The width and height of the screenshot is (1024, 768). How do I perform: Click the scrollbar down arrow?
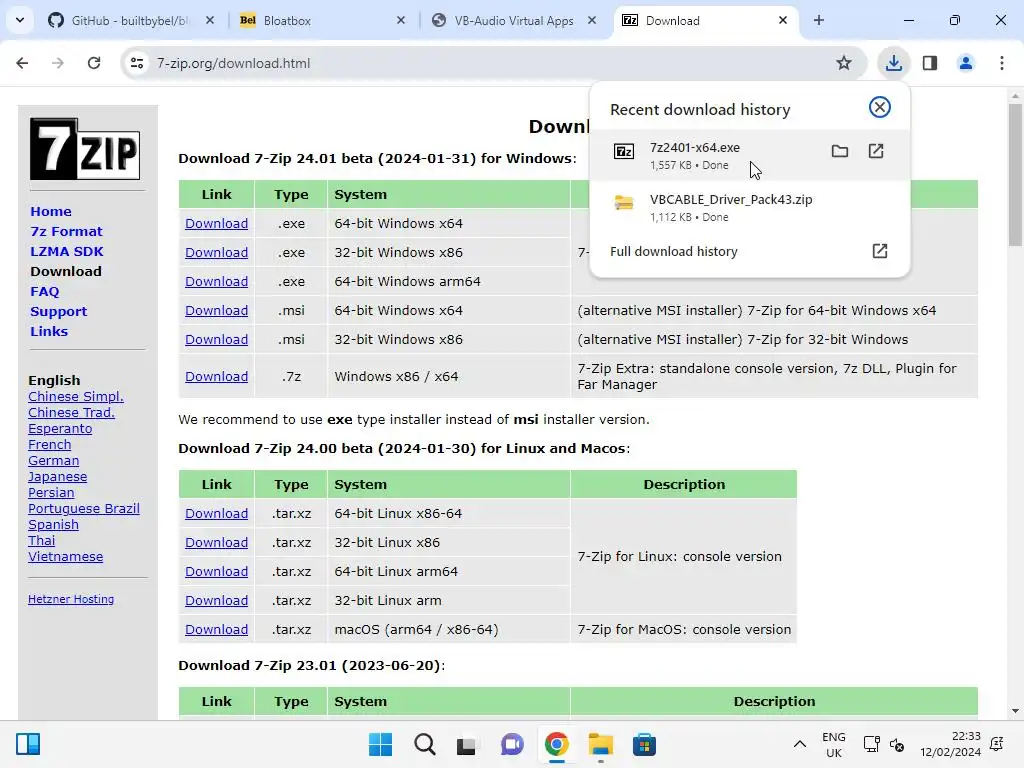point(1015,711)
